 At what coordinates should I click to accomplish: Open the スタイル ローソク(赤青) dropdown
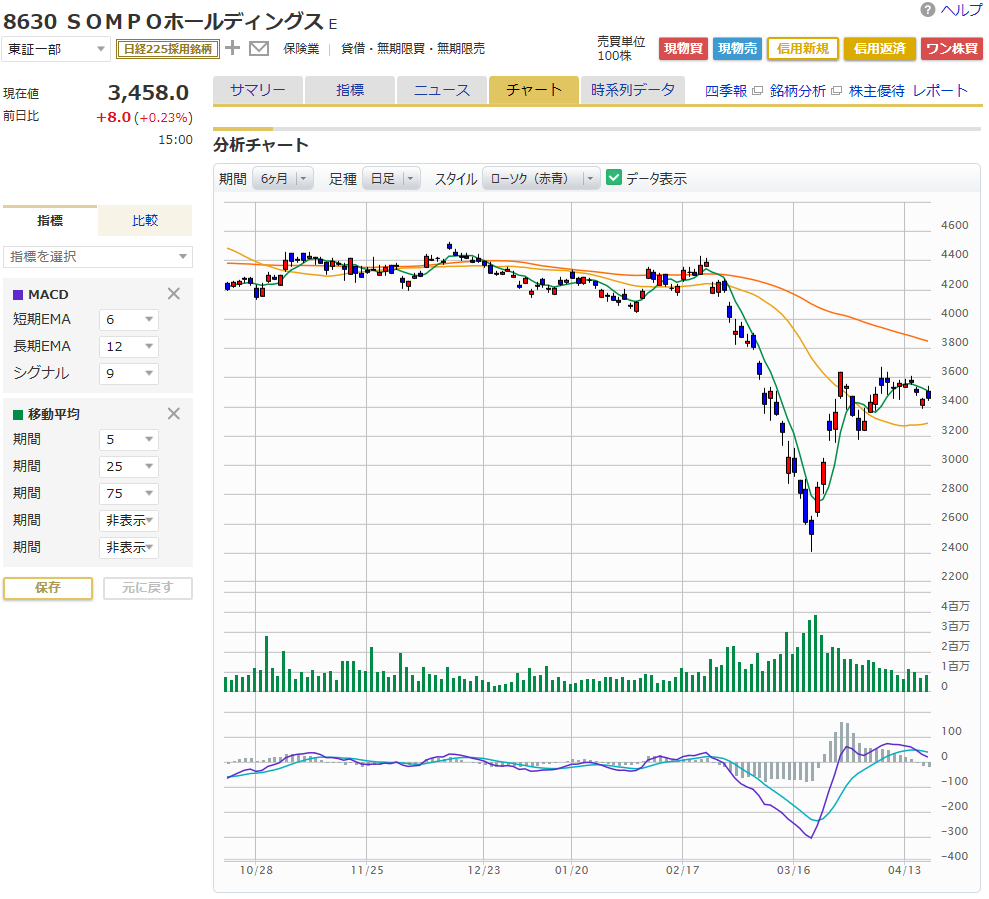(x=541, y=179)
